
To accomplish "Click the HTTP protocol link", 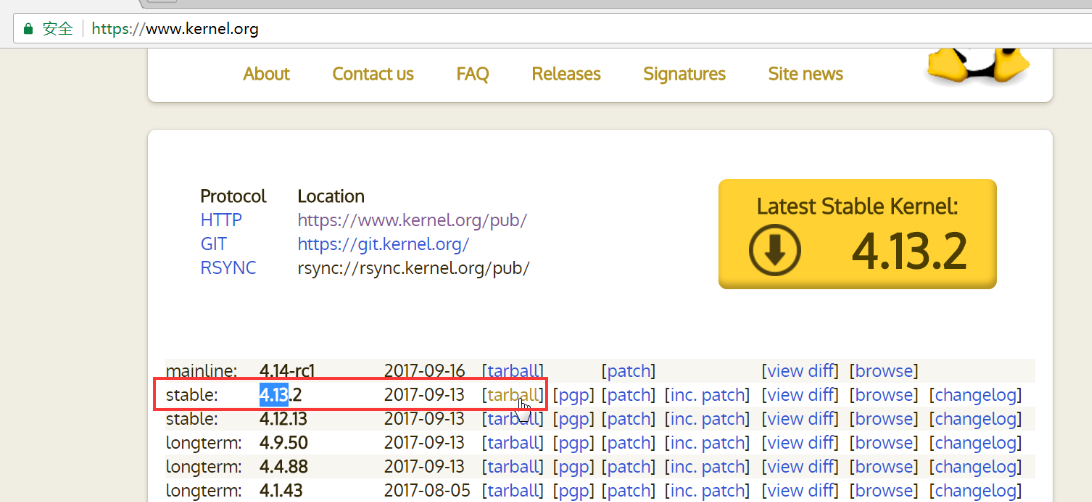I will pos(221,220).
